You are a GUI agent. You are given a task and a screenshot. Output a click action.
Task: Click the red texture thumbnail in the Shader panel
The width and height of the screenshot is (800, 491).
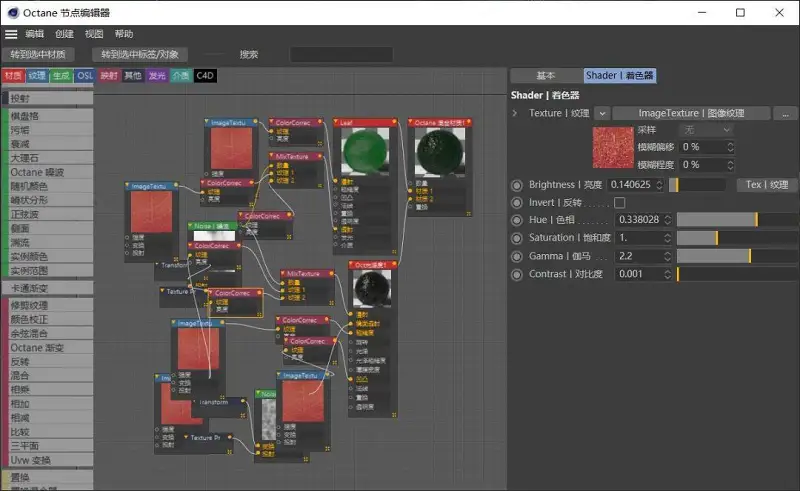[x=613, y=148]
